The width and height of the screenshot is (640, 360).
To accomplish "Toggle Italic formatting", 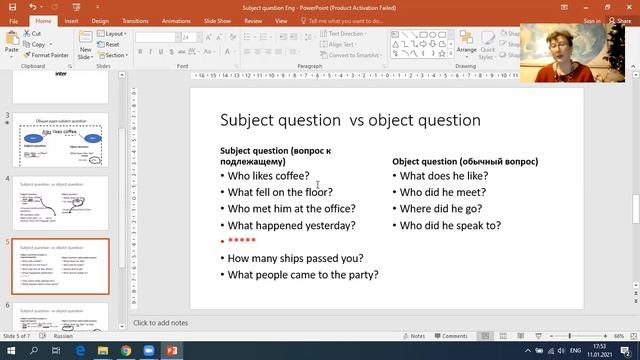I will 150,52.
